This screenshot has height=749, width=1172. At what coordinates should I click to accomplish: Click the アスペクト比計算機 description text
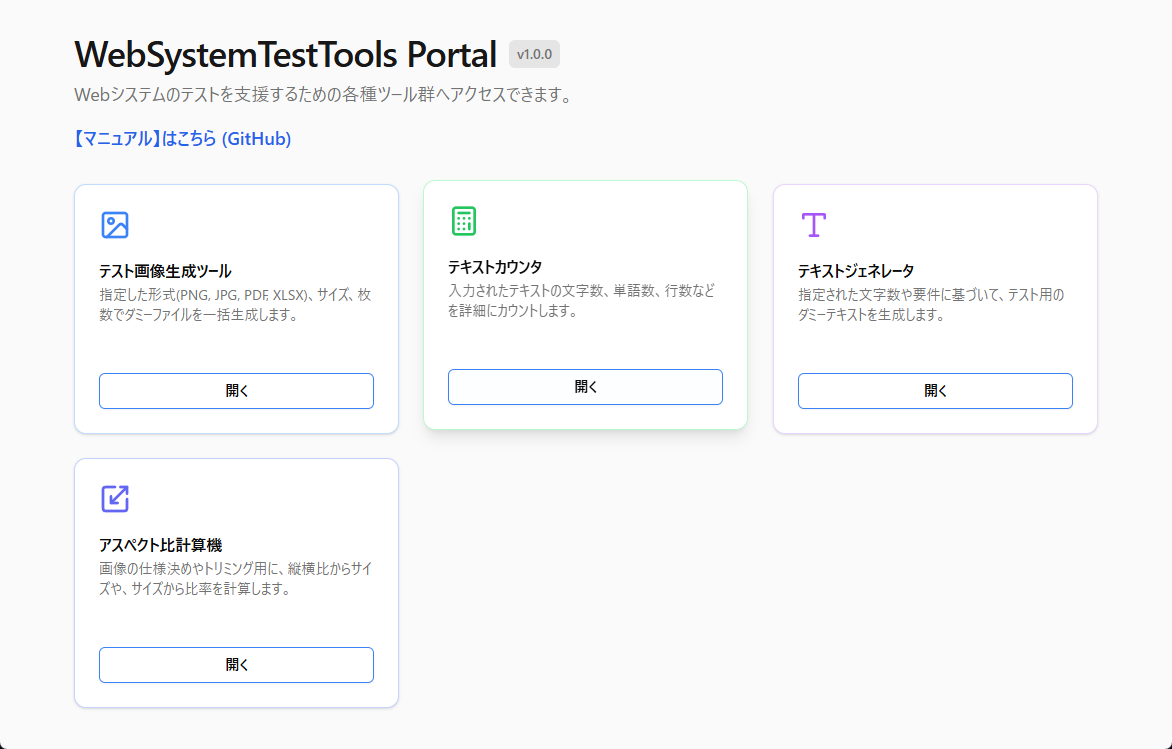pos(235,579)
